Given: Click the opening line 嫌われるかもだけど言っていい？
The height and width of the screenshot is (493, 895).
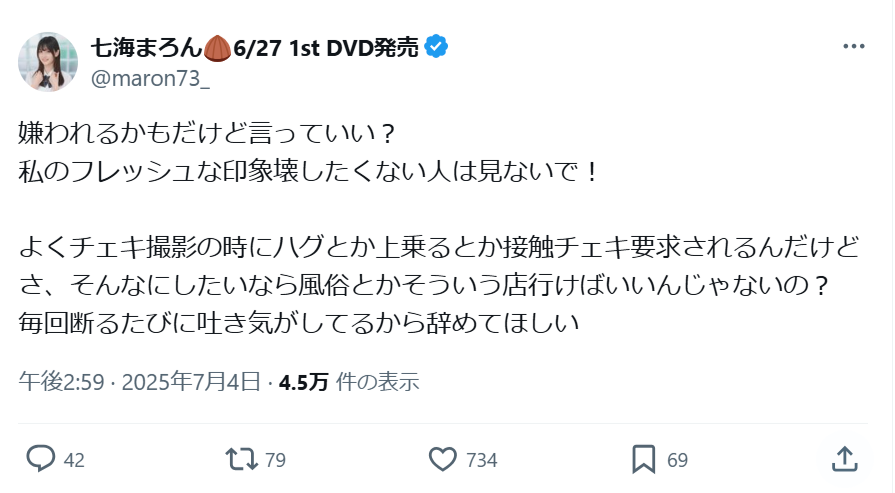Looking at the screenshot, I should coord(208,134).
